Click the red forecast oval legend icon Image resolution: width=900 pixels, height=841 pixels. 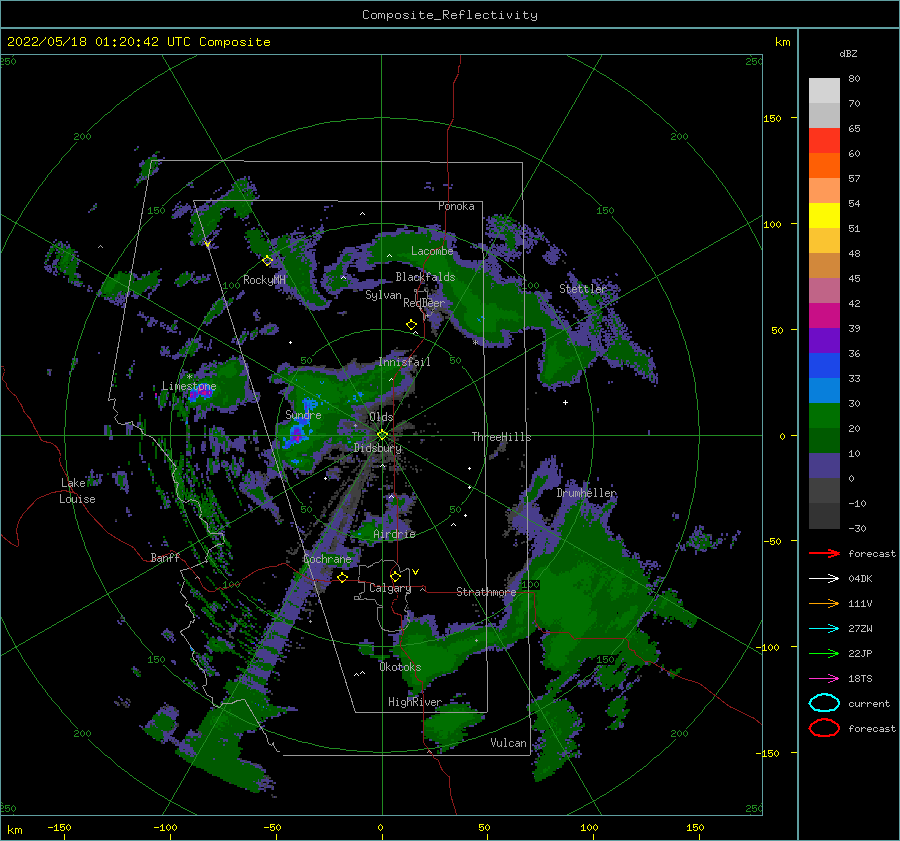[824, 728]
